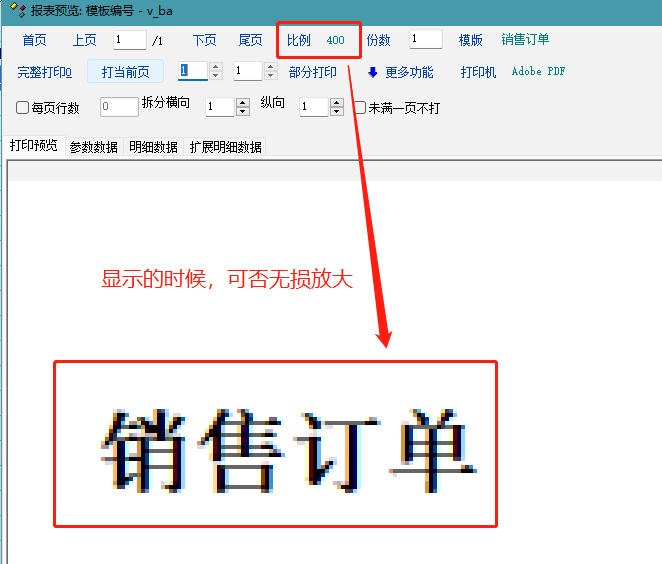662x564 pixels.
Task: Select the 扩展明细数据 tab
Action: (x=226, y=147)
